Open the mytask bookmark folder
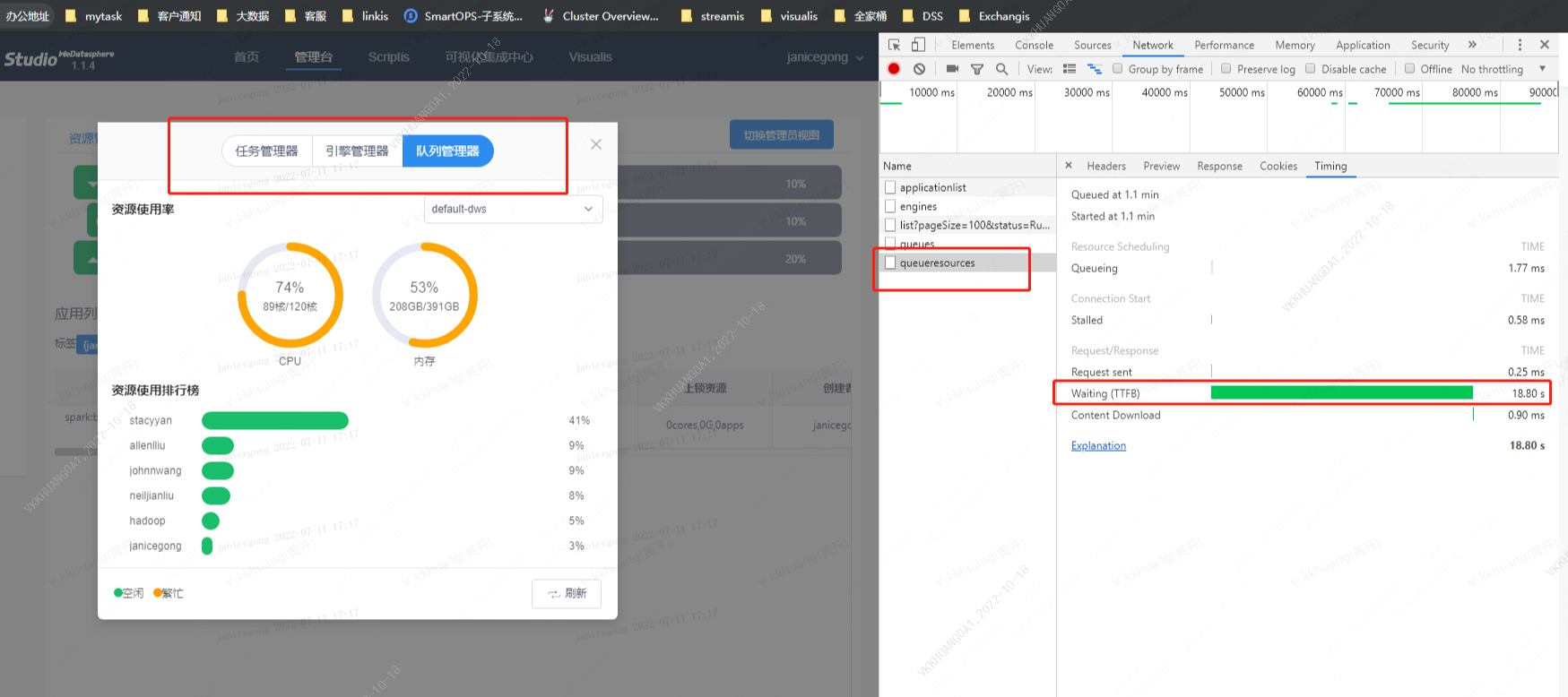1568x697 pixels. (x=94, y=16)
